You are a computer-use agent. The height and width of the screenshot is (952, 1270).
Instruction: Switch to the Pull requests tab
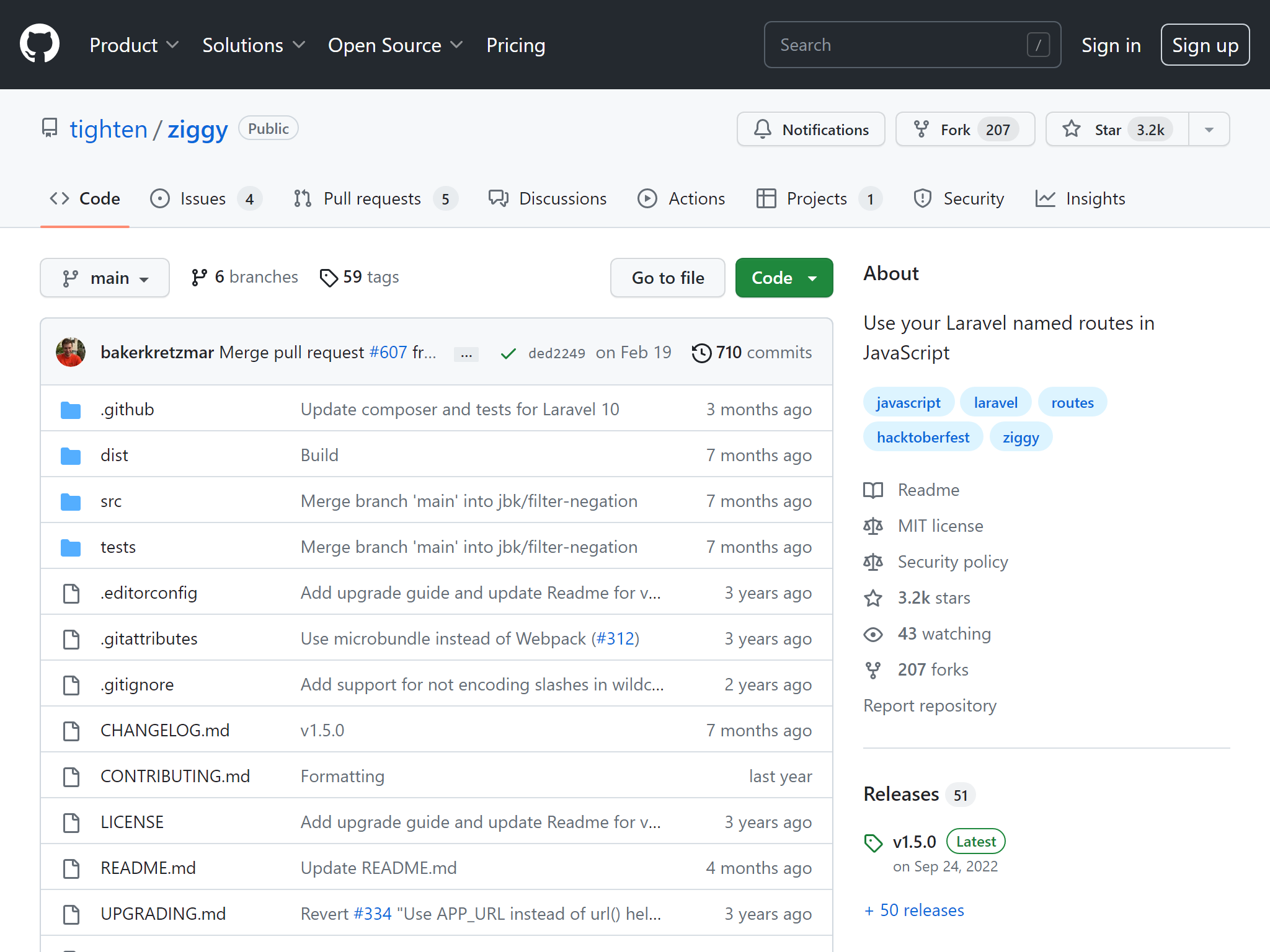click(x=375, y=198)
